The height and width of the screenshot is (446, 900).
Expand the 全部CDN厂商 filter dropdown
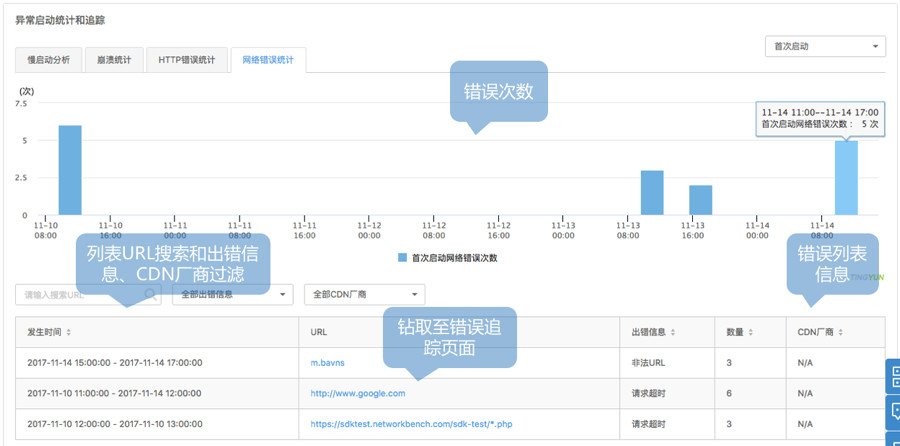[364, 295]
